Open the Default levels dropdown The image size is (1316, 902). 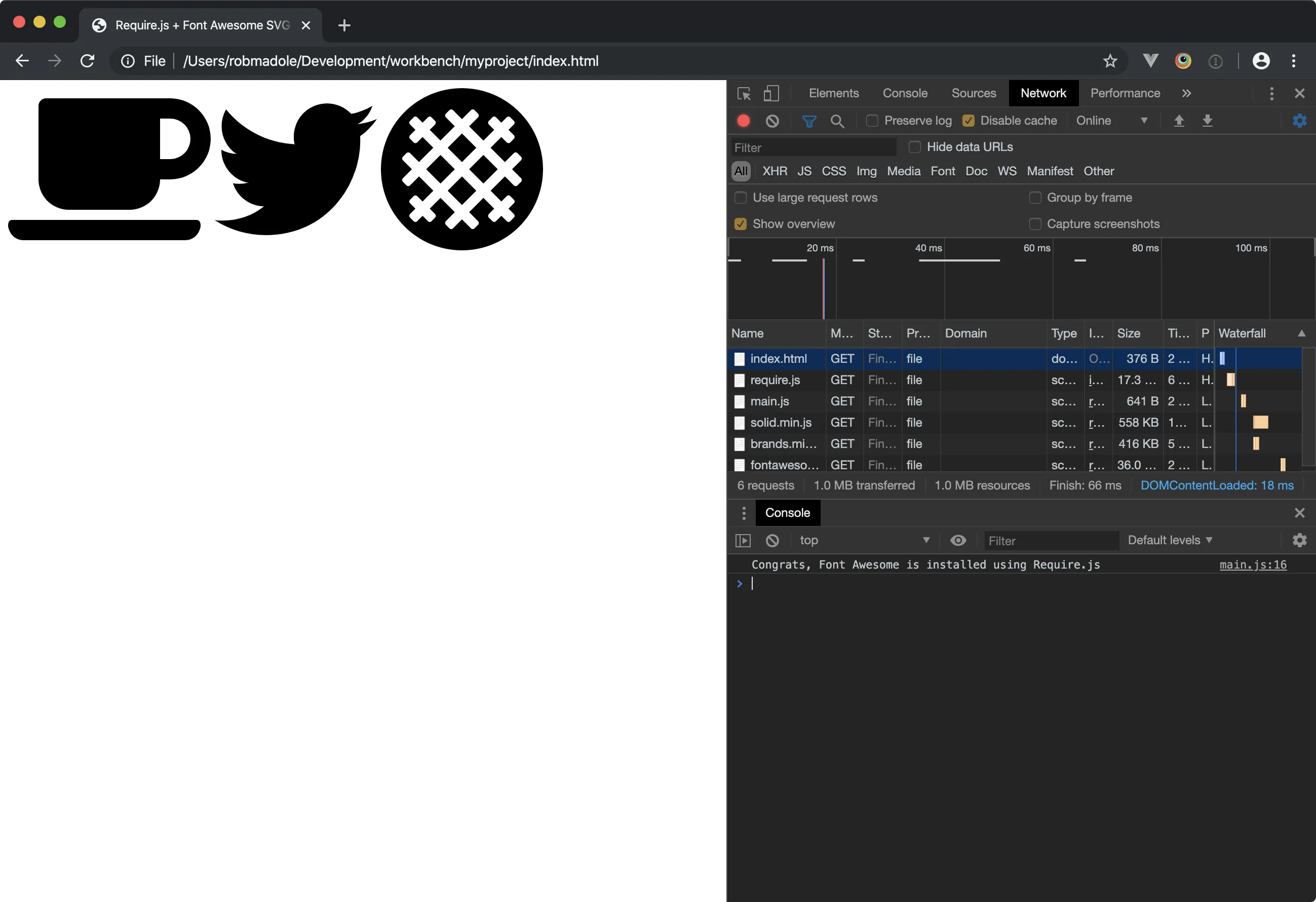point(1170,540)
